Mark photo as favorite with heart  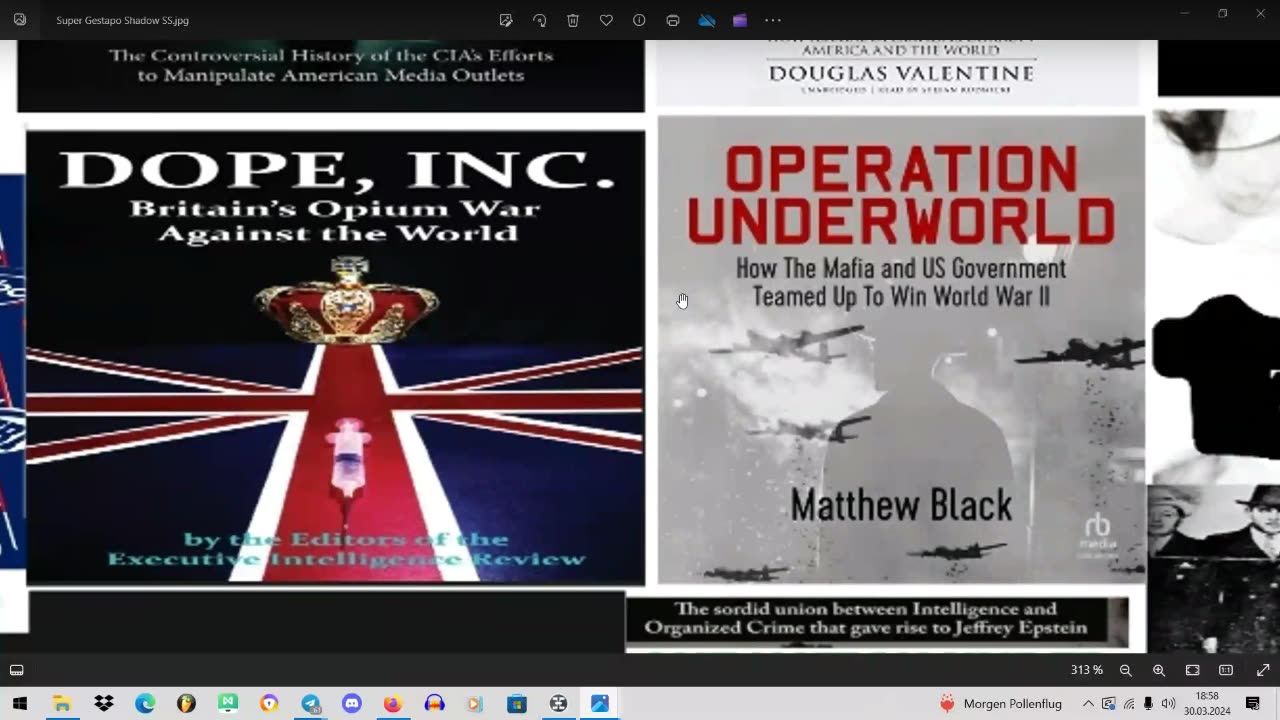606,20
